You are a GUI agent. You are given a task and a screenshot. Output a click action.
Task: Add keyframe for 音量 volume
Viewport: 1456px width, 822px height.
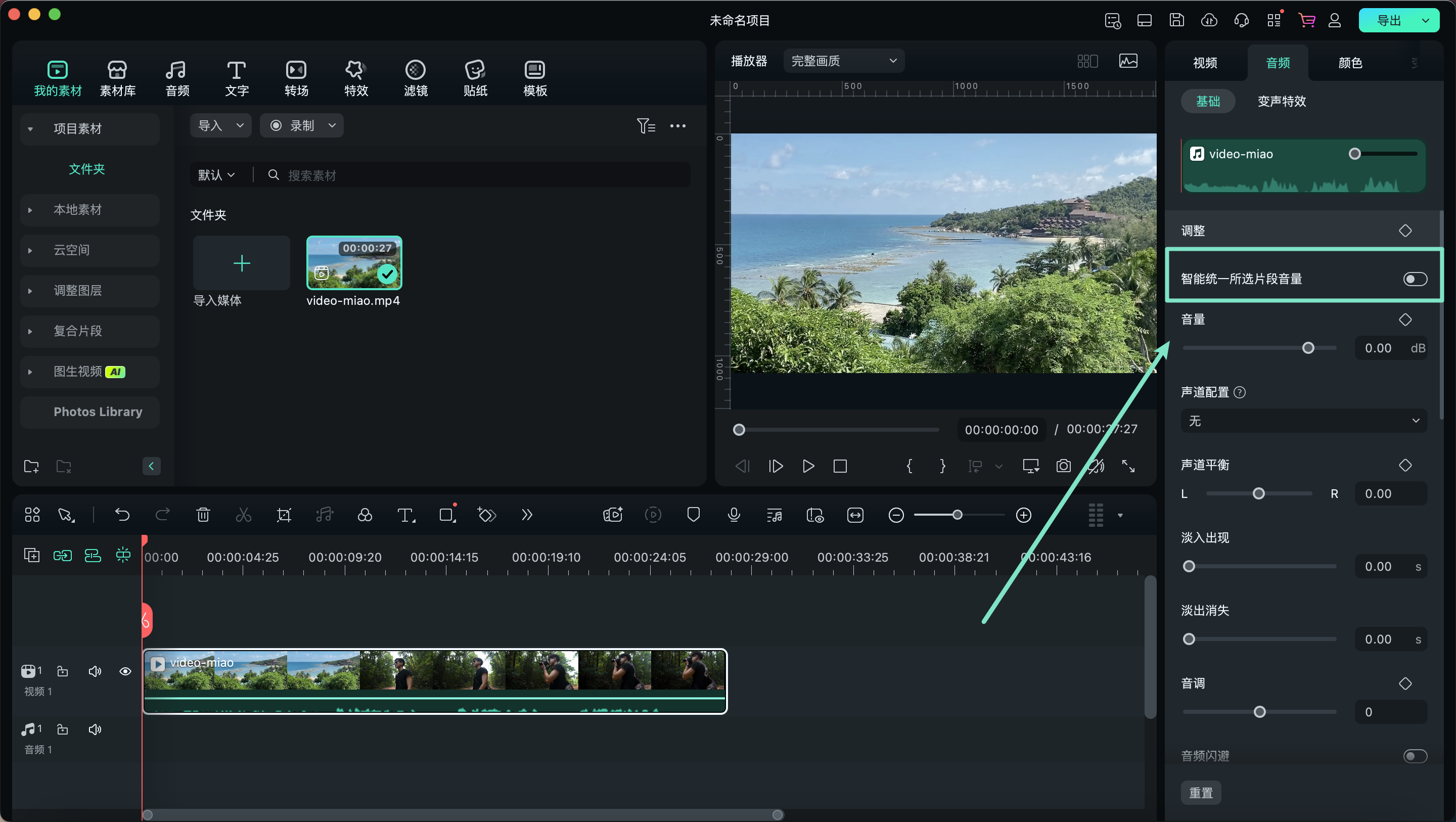pyautogui.click(x=1405, y=319)
